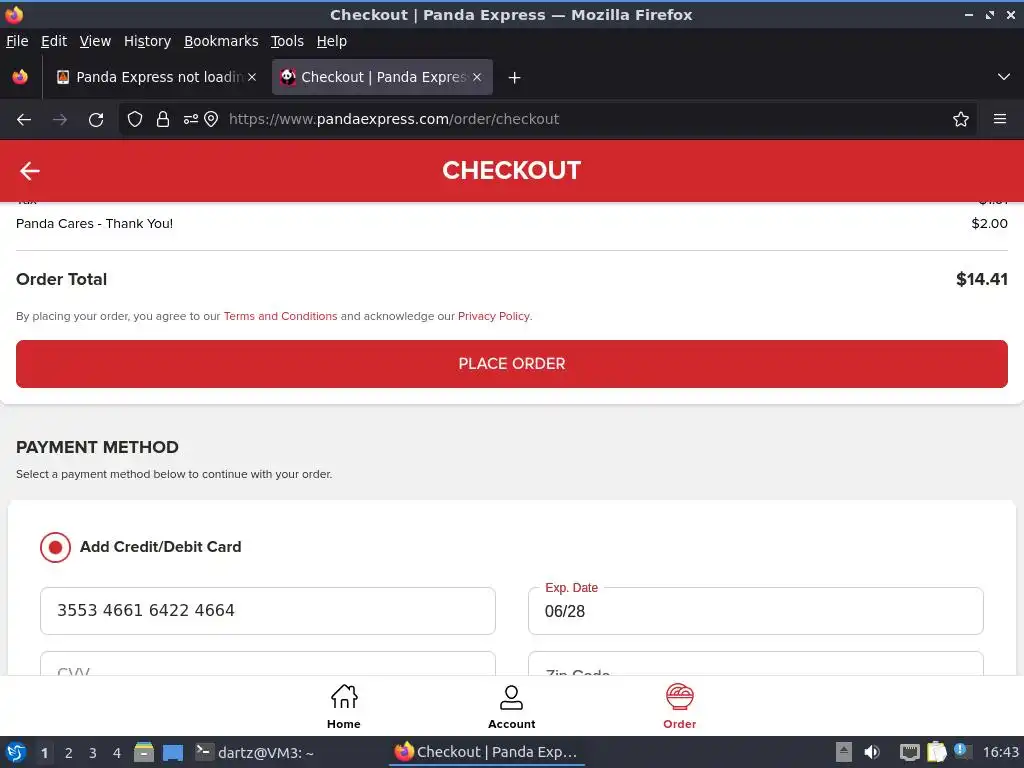Click the 16:43 clock in taskbar
Viewport: 1024px width, 768px height.
1000,752
